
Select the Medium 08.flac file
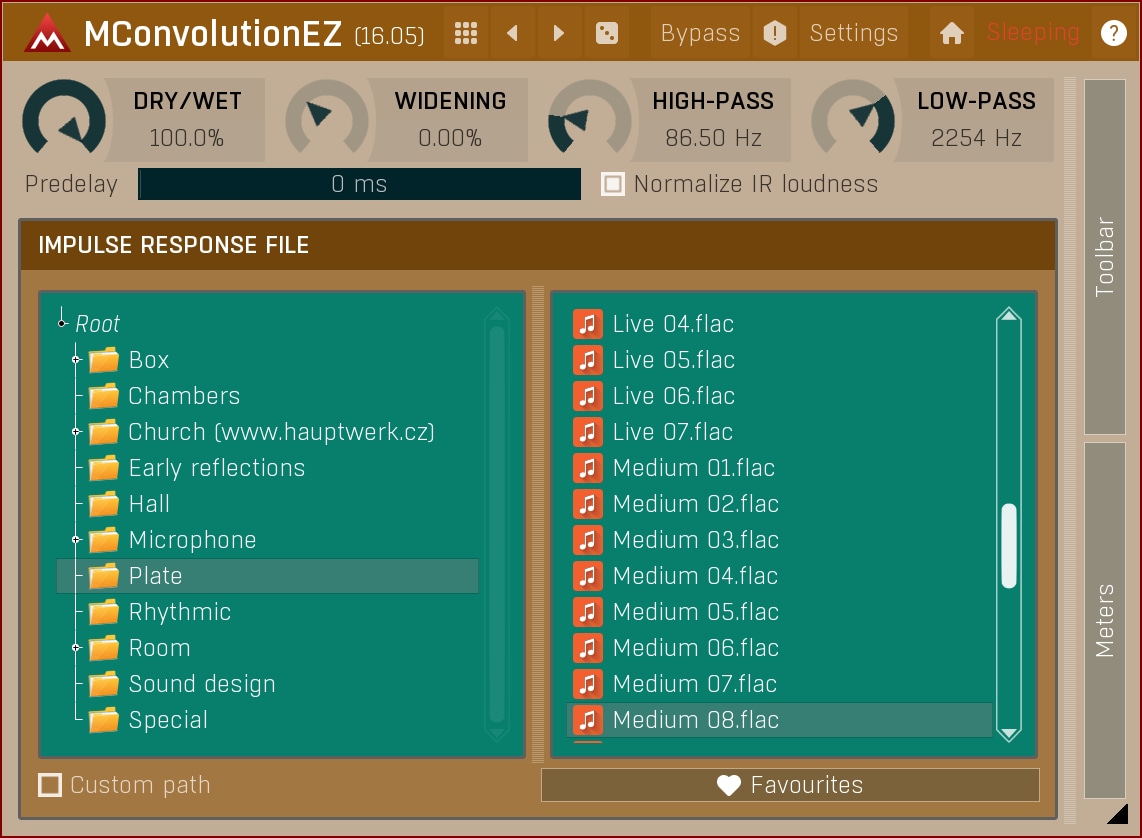(x=779, y=719)
